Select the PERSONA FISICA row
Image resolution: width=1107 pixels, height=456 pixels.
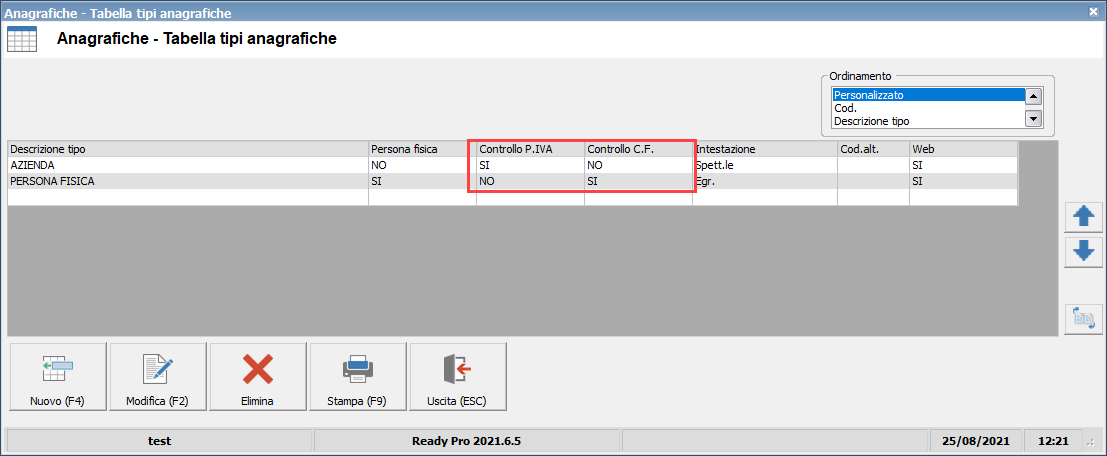(x=513, y=181)
